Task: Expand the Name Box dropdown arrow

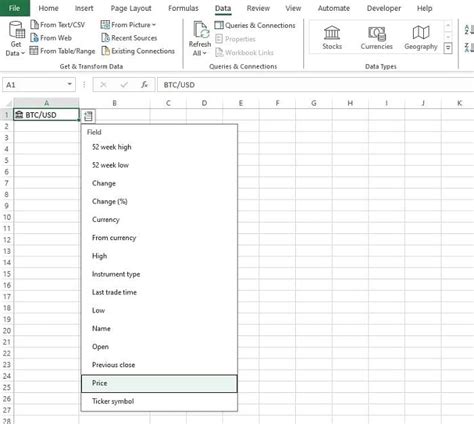Action: [x=70, y=84]
